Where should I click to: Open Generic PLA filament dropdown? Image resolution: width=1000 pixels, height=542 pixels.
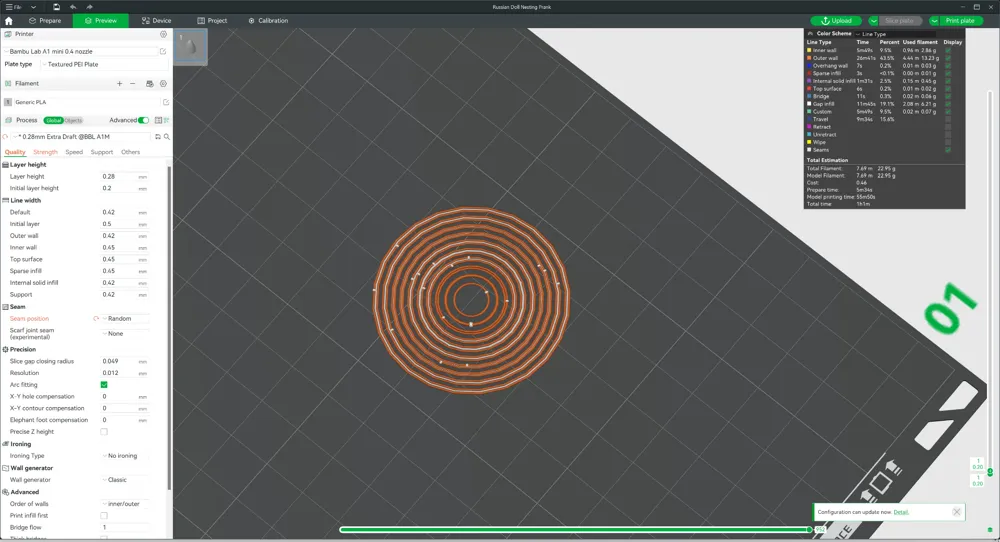(87, 102)
